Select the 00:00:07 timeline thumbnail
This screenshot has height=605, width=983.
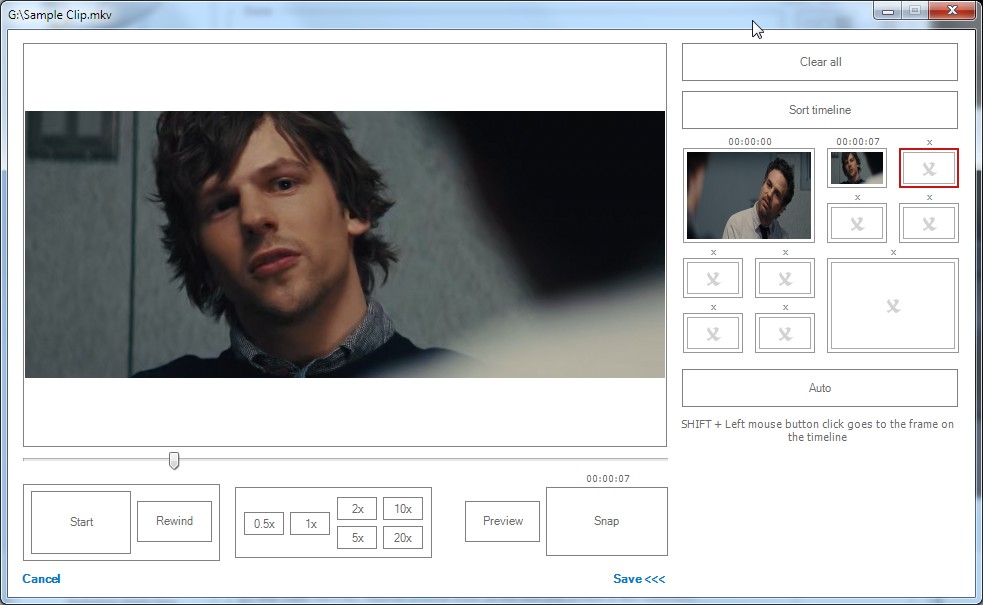tap(857, 168)
